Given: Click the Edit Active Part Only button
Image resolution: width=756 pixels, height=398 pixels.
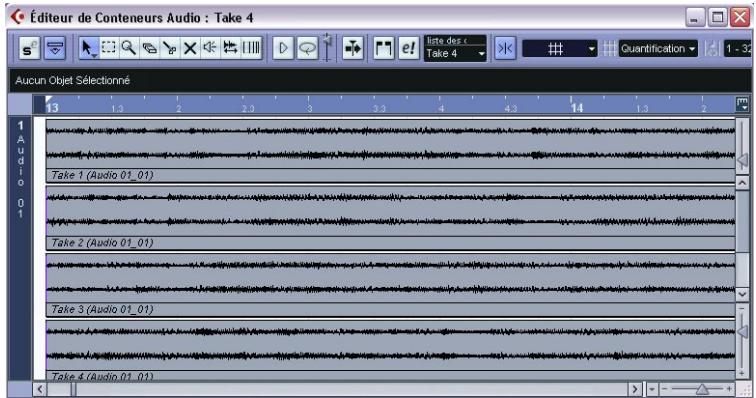Looking at the screenshot, I should [x=408, y=48].
